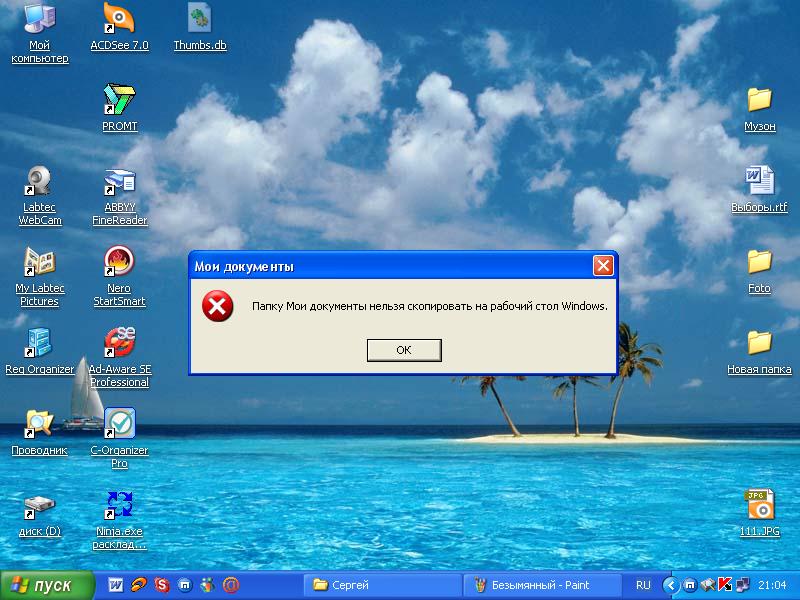Open the пуск Start menu
Viewport: 800px width, 600px height.
47,585
